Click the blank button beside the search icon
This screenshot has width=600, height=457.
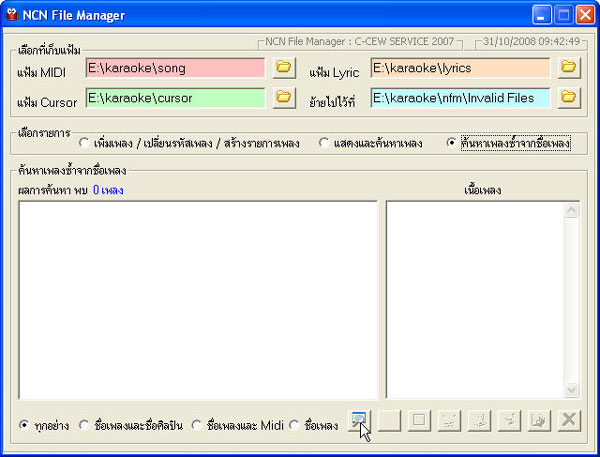tap(389, 421)
